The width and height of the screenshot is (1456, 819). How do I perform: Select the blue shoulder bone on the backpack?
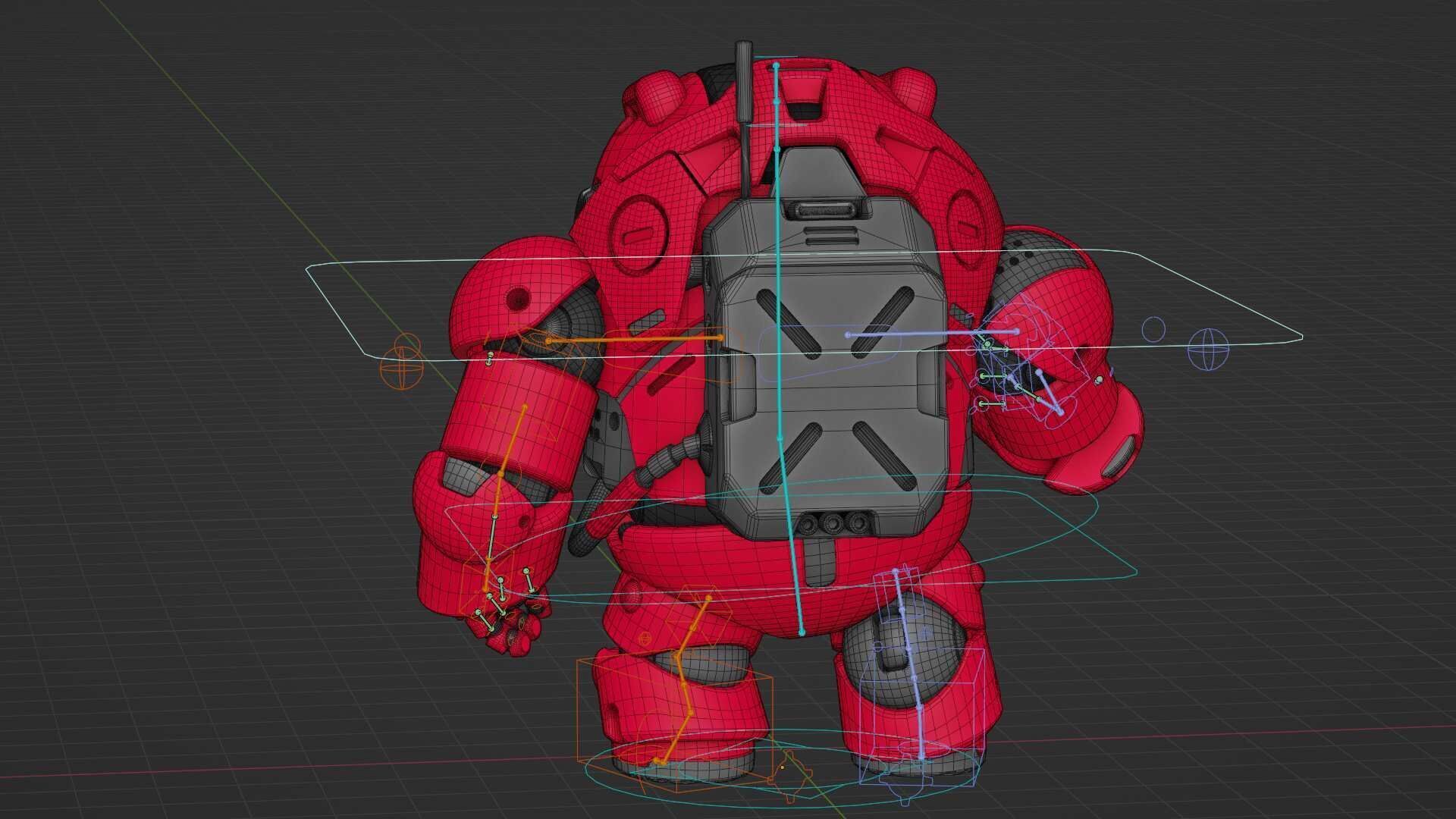click(932, 333)
